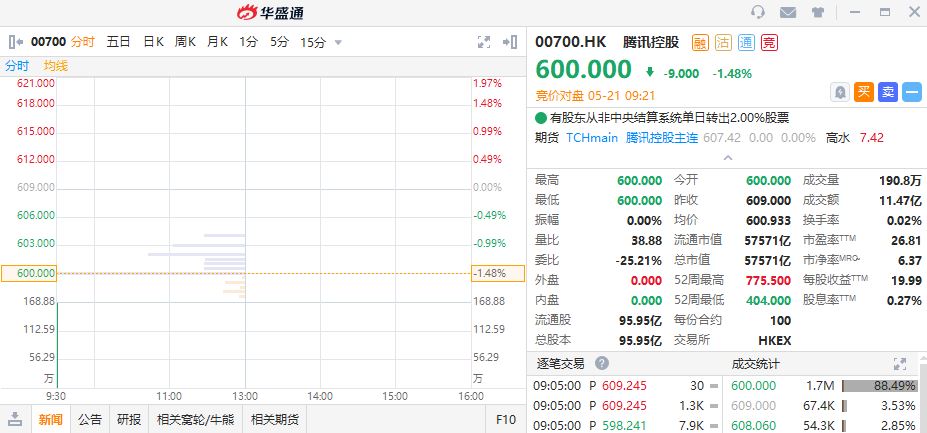
Task: Switch to 日K daily candlestick chart
Action: coord(153,42)
